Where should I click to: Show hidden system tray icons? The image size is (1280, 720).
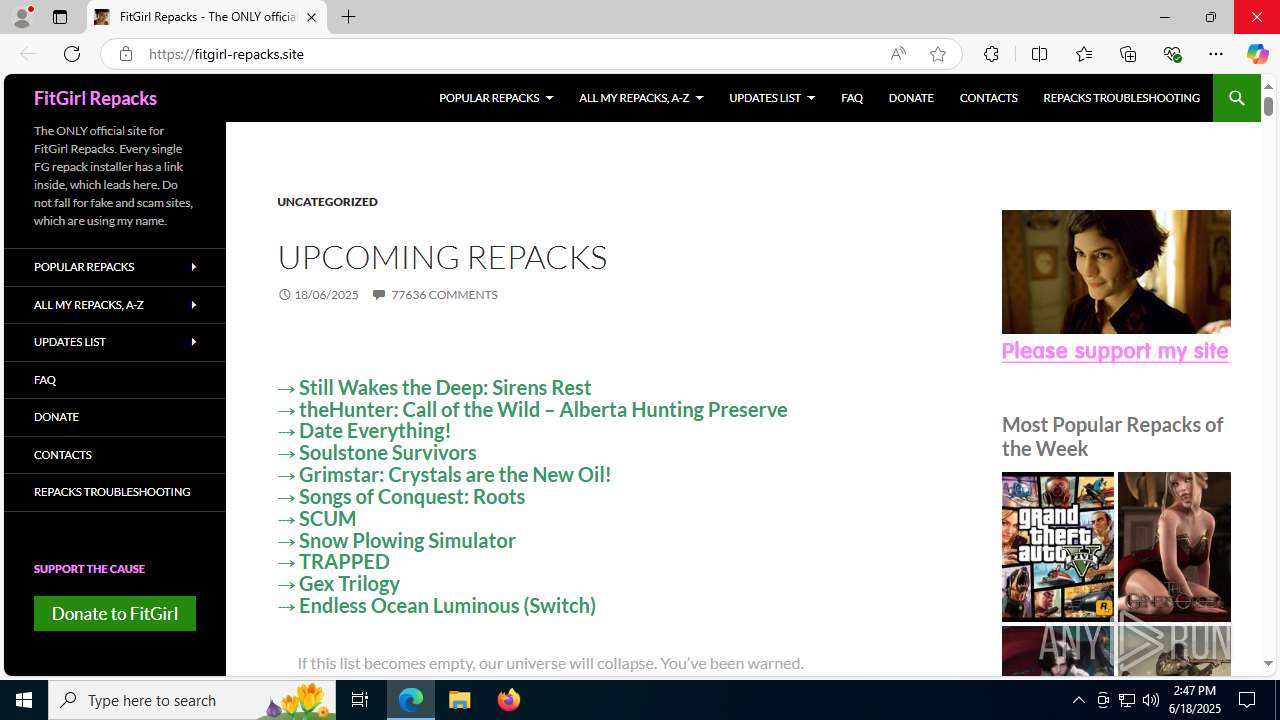click(x=1078, y=700)
